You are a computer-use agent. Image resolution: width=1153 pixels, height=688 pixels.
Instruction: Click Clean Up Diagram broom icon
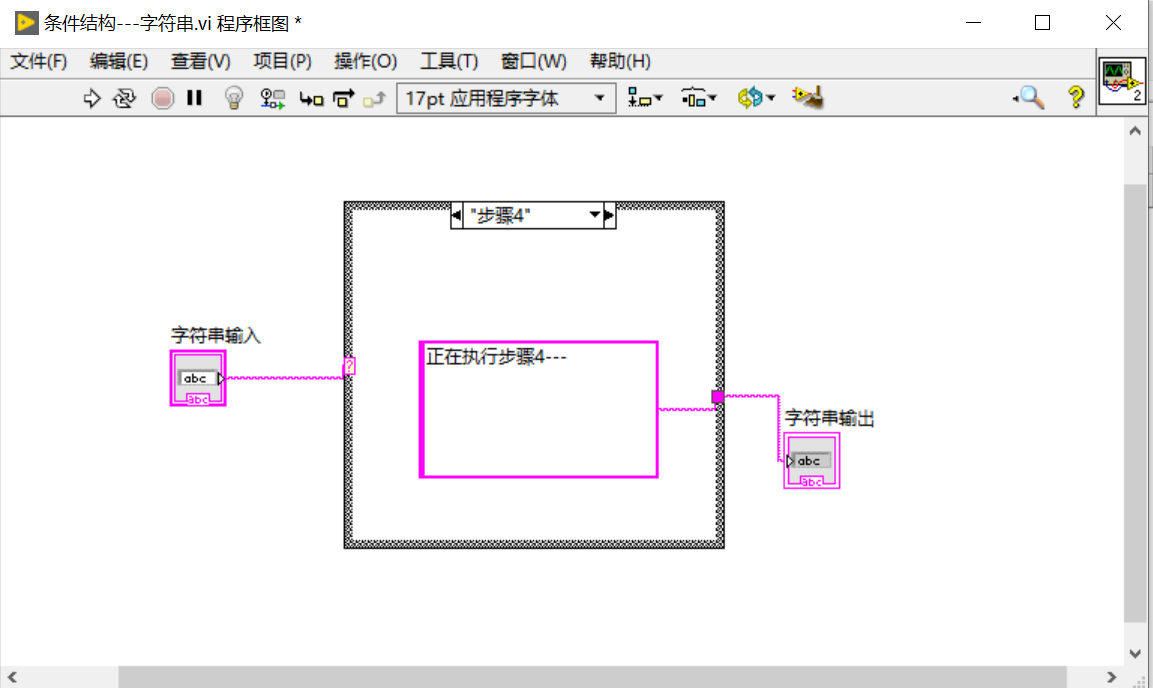pyautogui.click(x=807, y=97)
